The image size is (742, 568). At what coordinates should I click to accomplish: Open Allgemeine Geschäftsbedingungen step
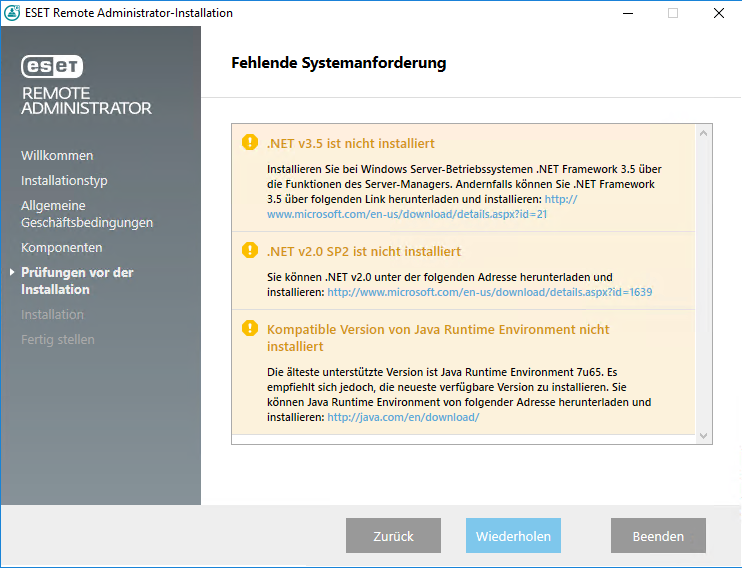coord(87,214)
